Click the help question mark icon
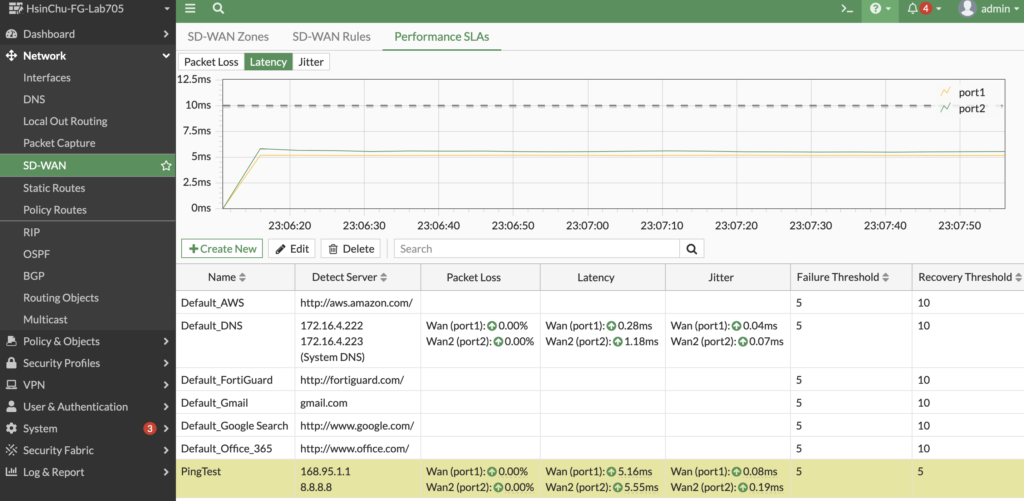This screenshot has width=1024, height=501. pyautogui.click(x=877, y=9)
